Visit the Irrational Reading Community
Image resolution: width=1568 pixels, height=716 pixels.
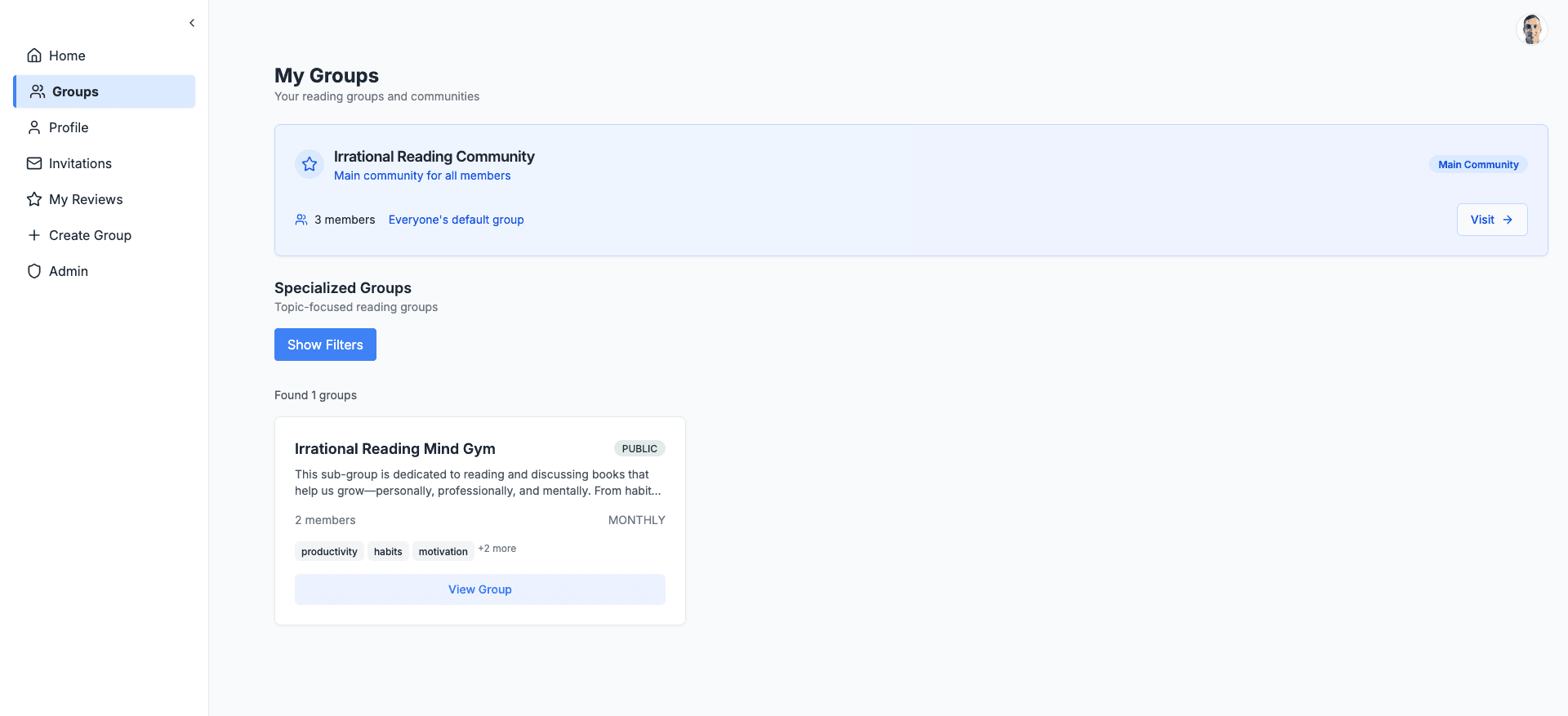1492,220
